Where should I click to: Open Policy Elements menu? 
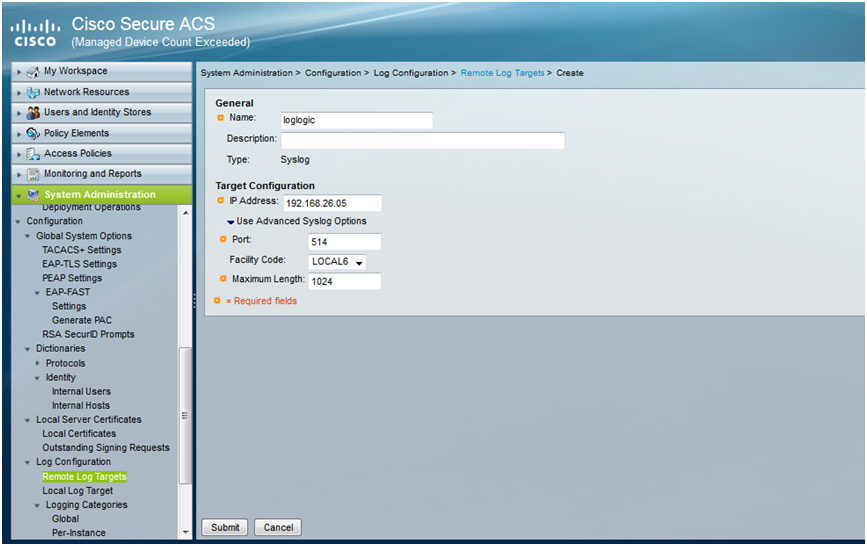coord(102,133)
